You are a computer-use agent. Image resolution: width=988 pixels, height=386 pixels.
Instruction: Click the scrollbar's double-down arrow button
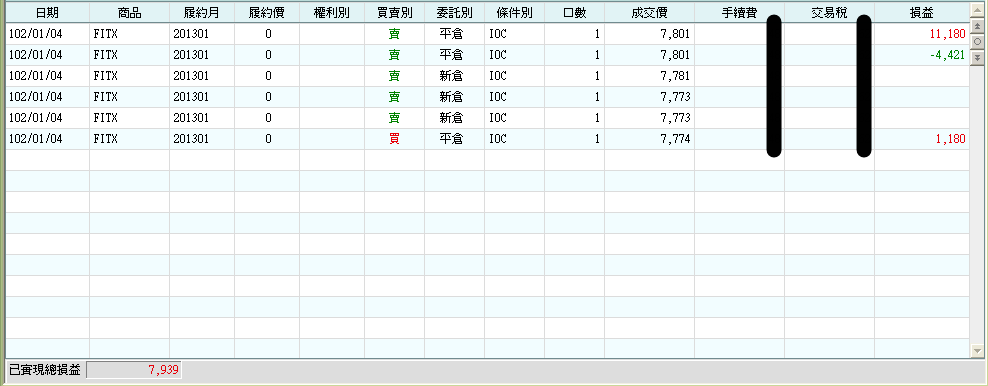point(977,57)
